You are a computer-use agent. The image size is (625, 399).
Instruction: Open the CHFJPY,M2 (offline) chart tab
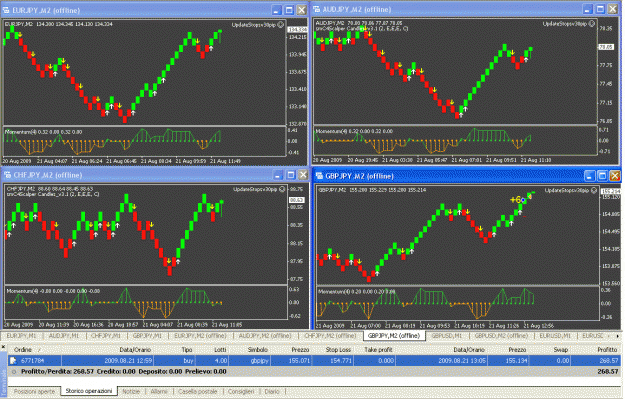click(x=330, y=336)
